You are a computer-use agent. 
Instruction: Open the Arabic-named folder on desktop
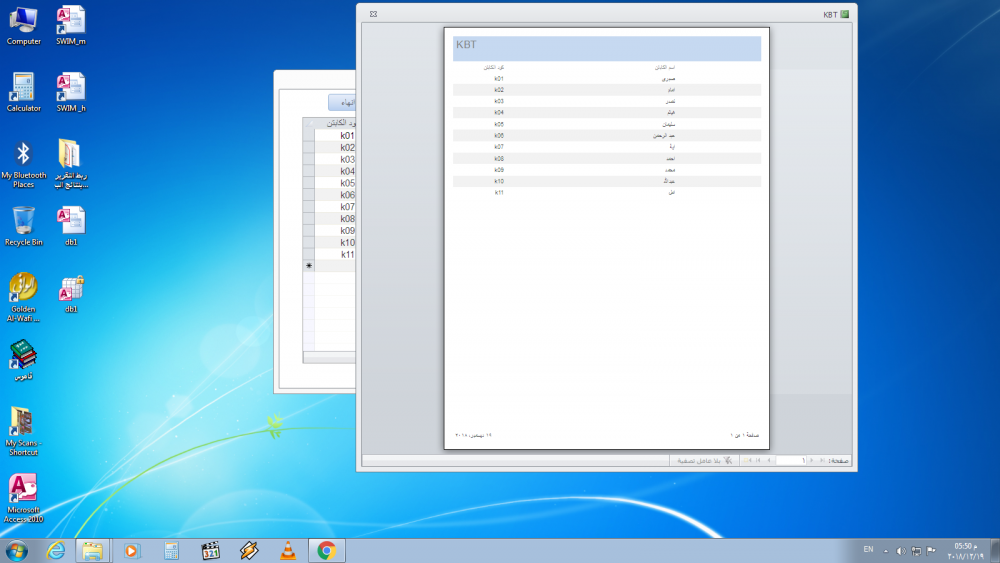[71, 165]
